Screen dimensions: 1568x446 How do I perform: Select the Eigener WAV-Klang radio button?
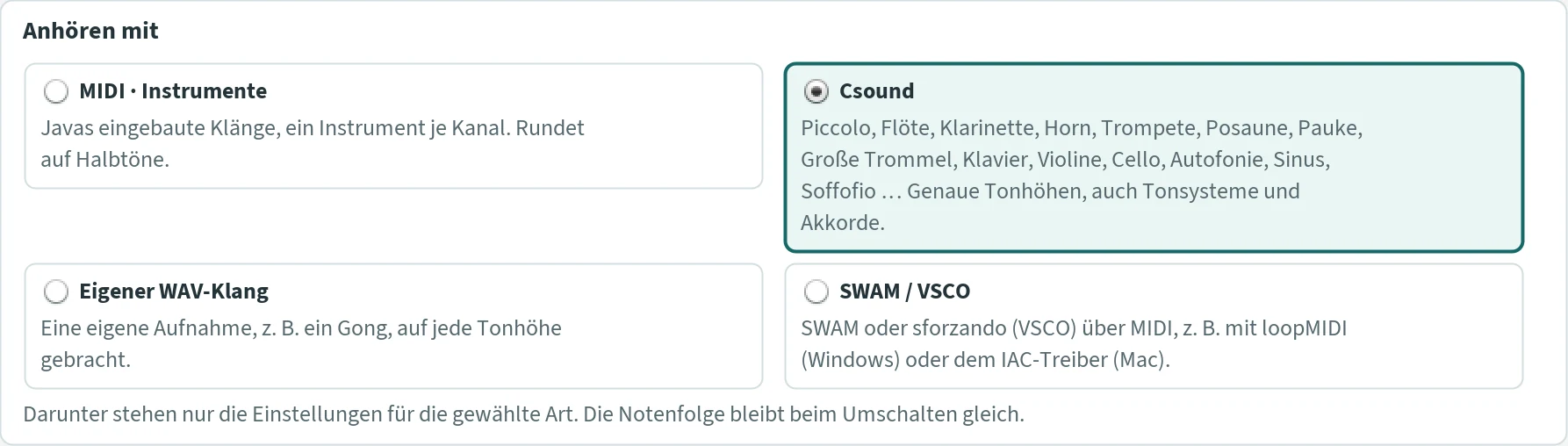(56, 291)
